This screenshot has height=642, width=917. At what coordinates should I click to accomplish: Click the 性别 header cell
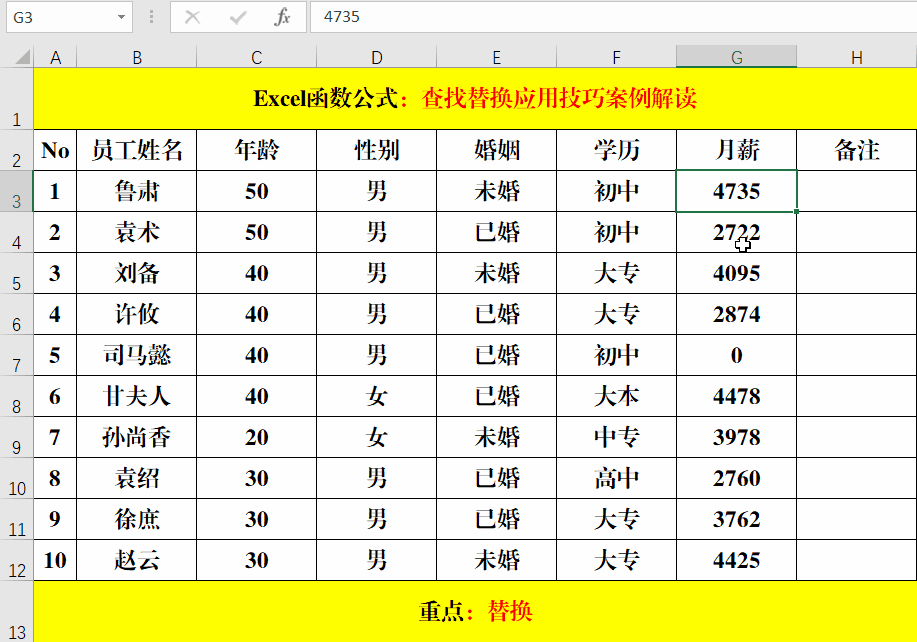click(377, 150)
